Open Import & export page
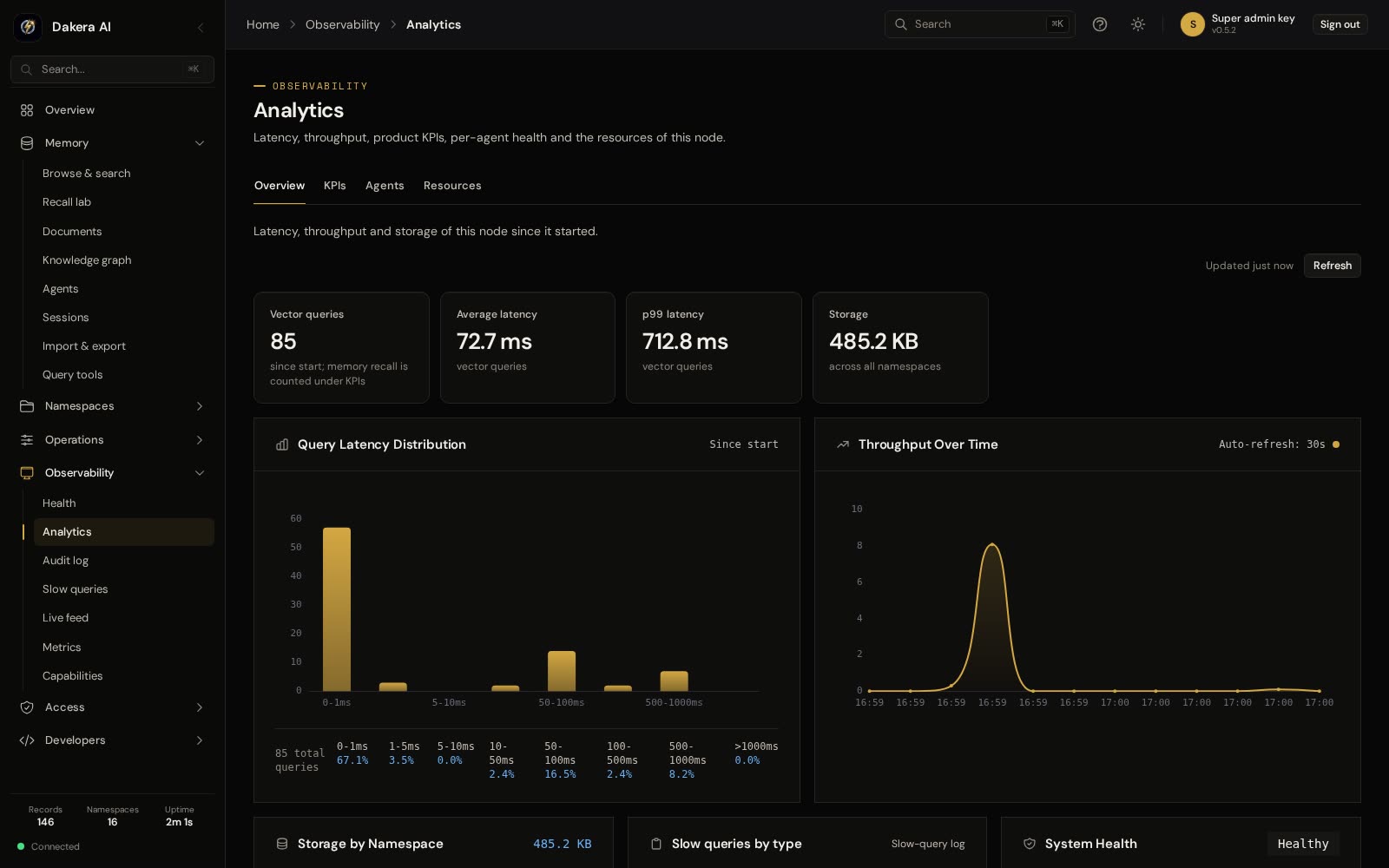 [x=124, y=346]
